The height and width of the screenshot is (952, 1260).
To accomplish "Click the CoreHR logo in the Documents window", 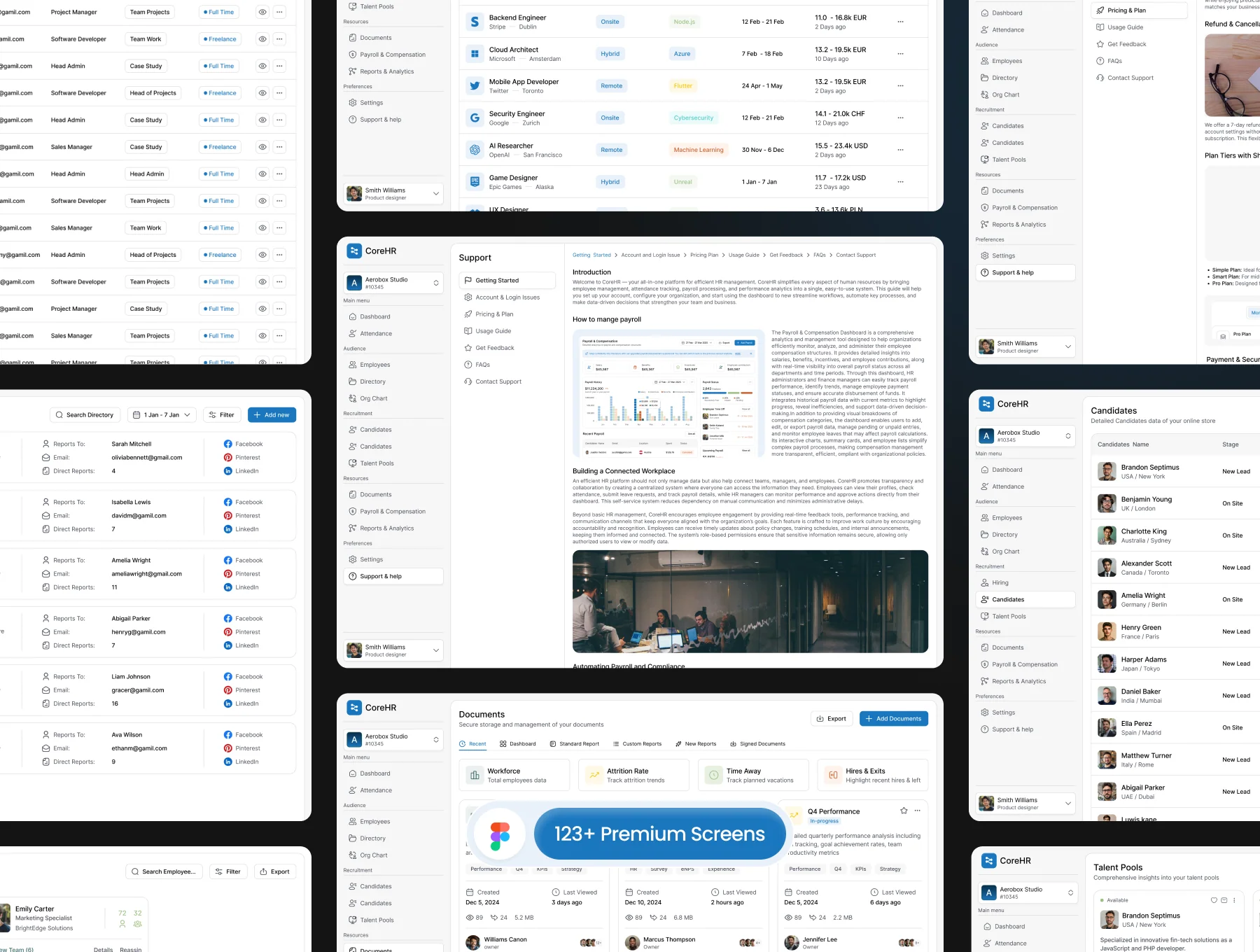I will click(372, 708).
